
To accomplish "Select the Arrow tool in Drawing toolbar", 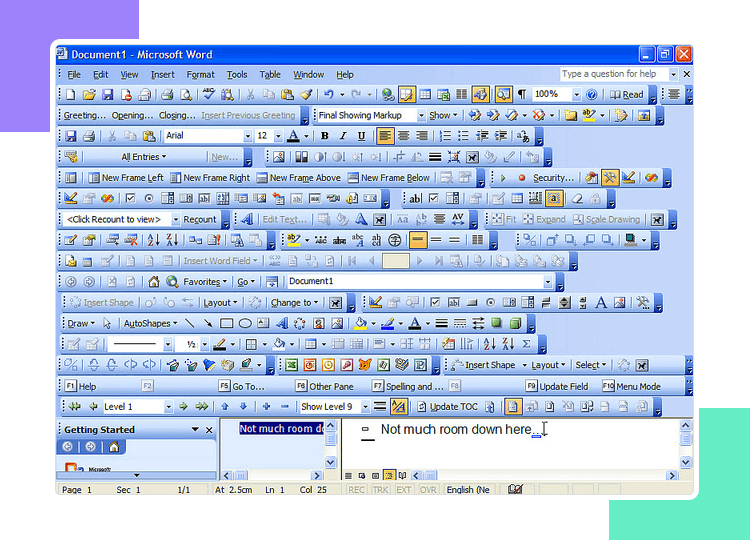I will tap(208, 324).
